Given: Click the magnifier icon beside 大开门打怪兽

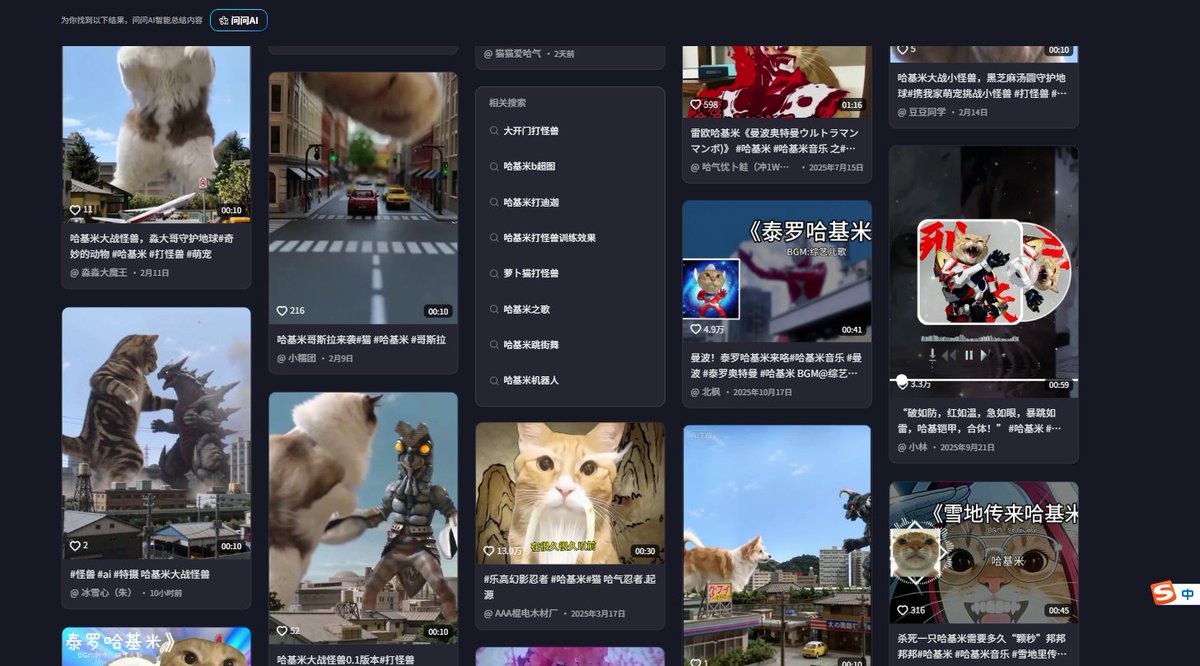Looking at the screenshot, I should 494,130.
